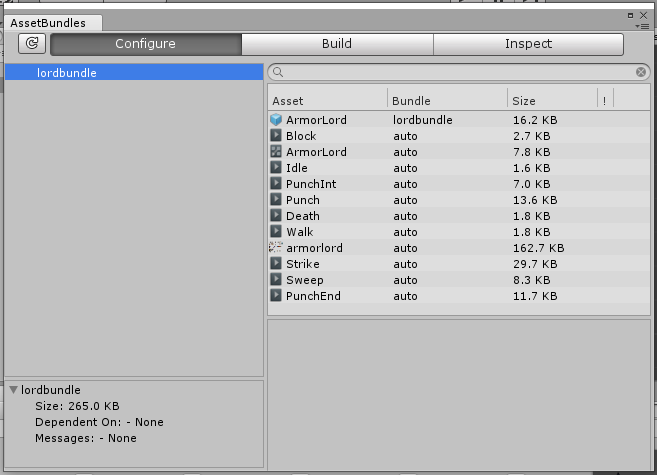Click the 162.7 KB size value
This screenshot has width=657, height=475.
[538, 248]
